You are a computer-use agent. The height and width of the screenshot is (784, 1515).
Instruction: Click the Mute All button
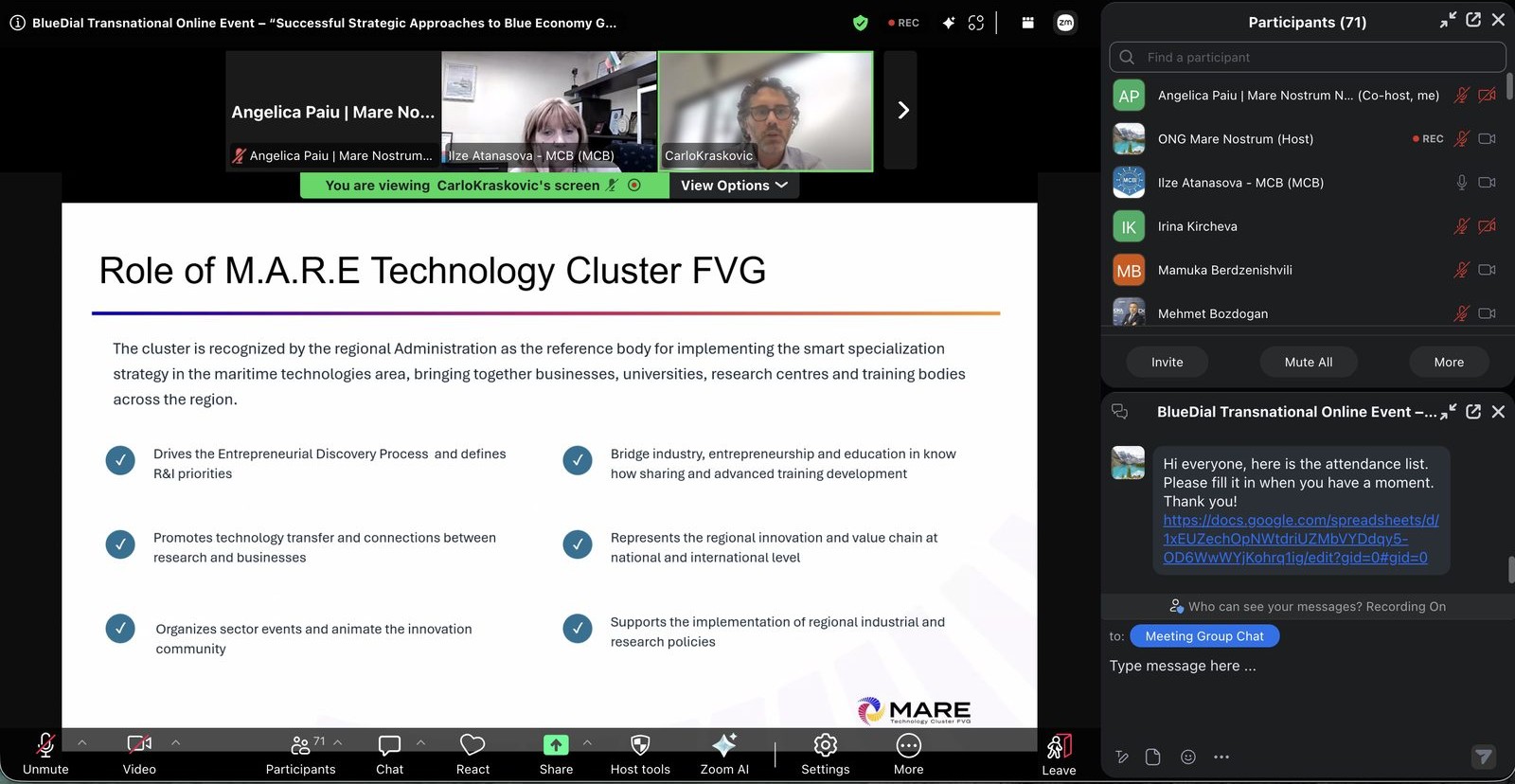tap(1309, 362)
